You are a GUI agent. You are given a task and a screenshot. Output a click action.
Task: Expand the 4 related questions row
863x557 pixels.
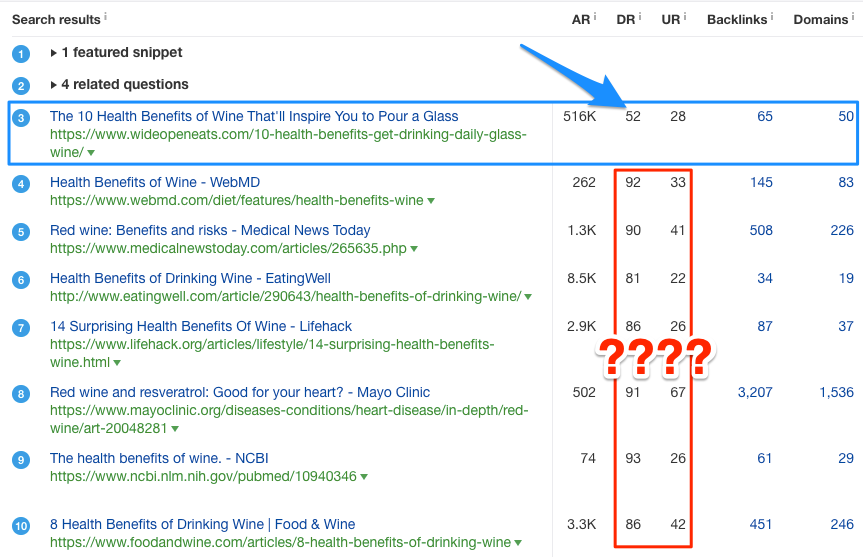click(119, 84)
